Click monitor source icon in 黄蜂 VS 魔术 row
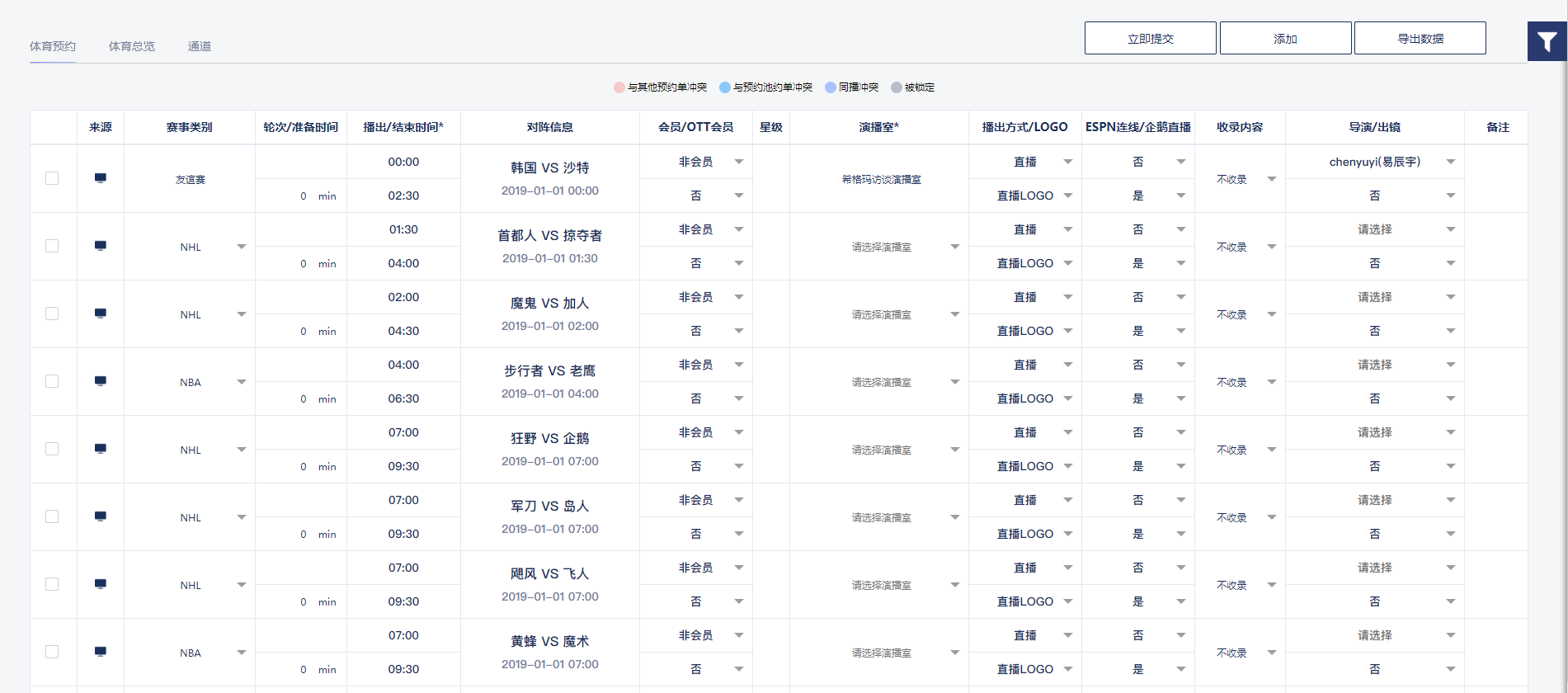This screenshot has height=693, width=1568. click(x=101, y=652)
